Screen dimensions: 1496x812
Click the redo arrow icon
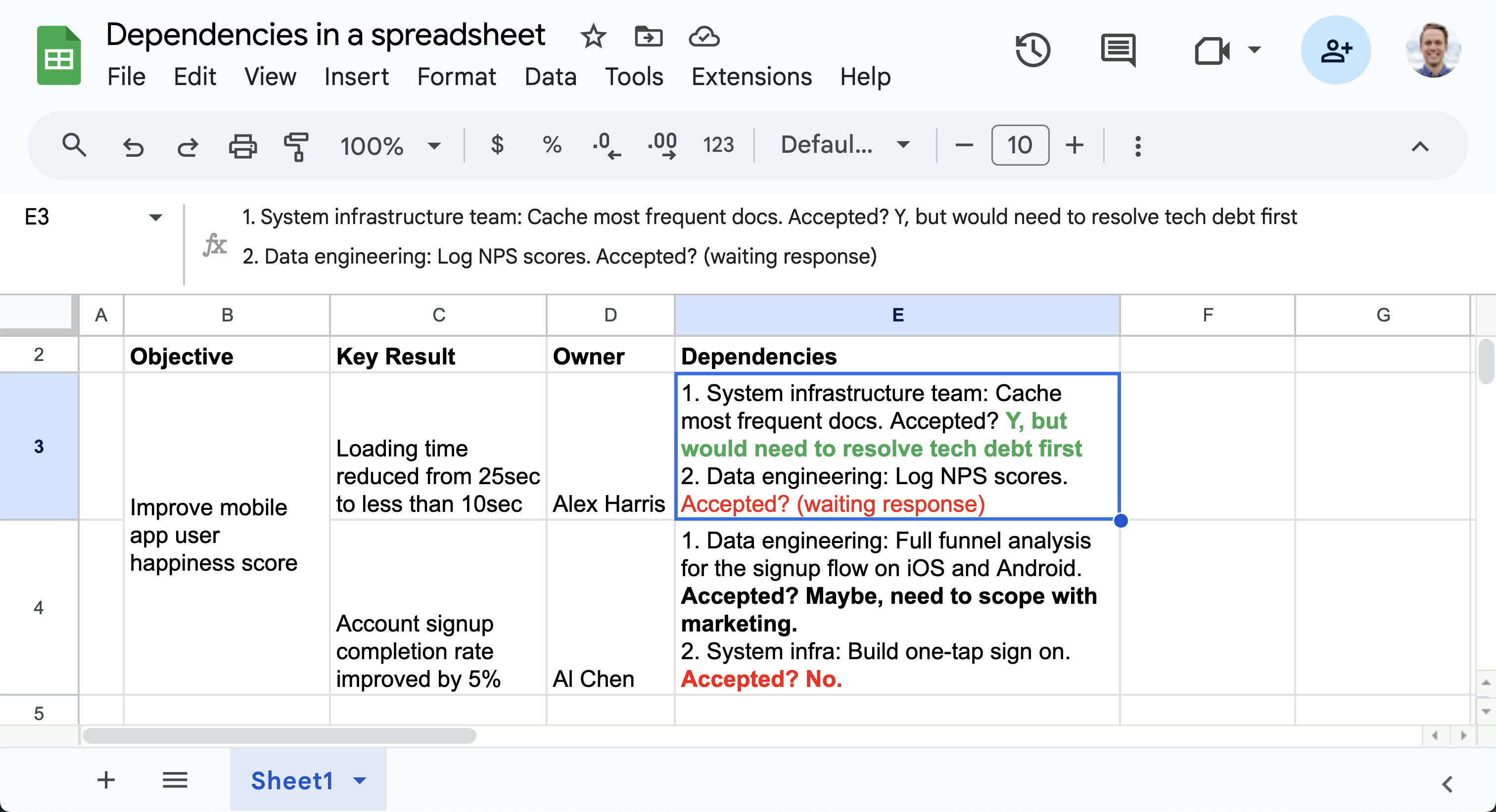[187, 147]
